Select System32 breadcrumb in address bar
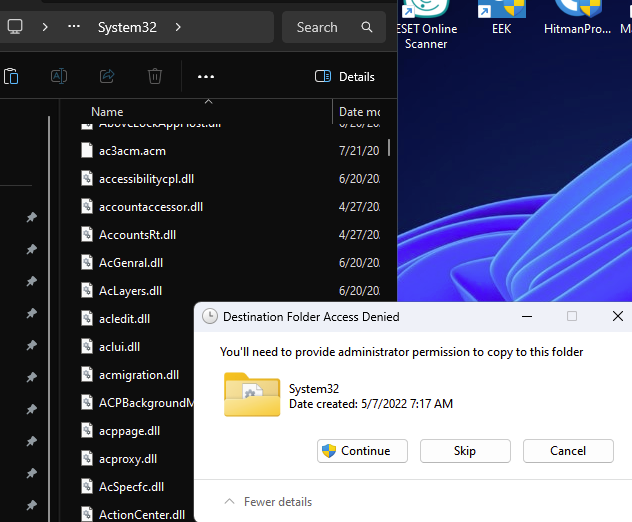The image size is (632, 522). click(127, 27)
